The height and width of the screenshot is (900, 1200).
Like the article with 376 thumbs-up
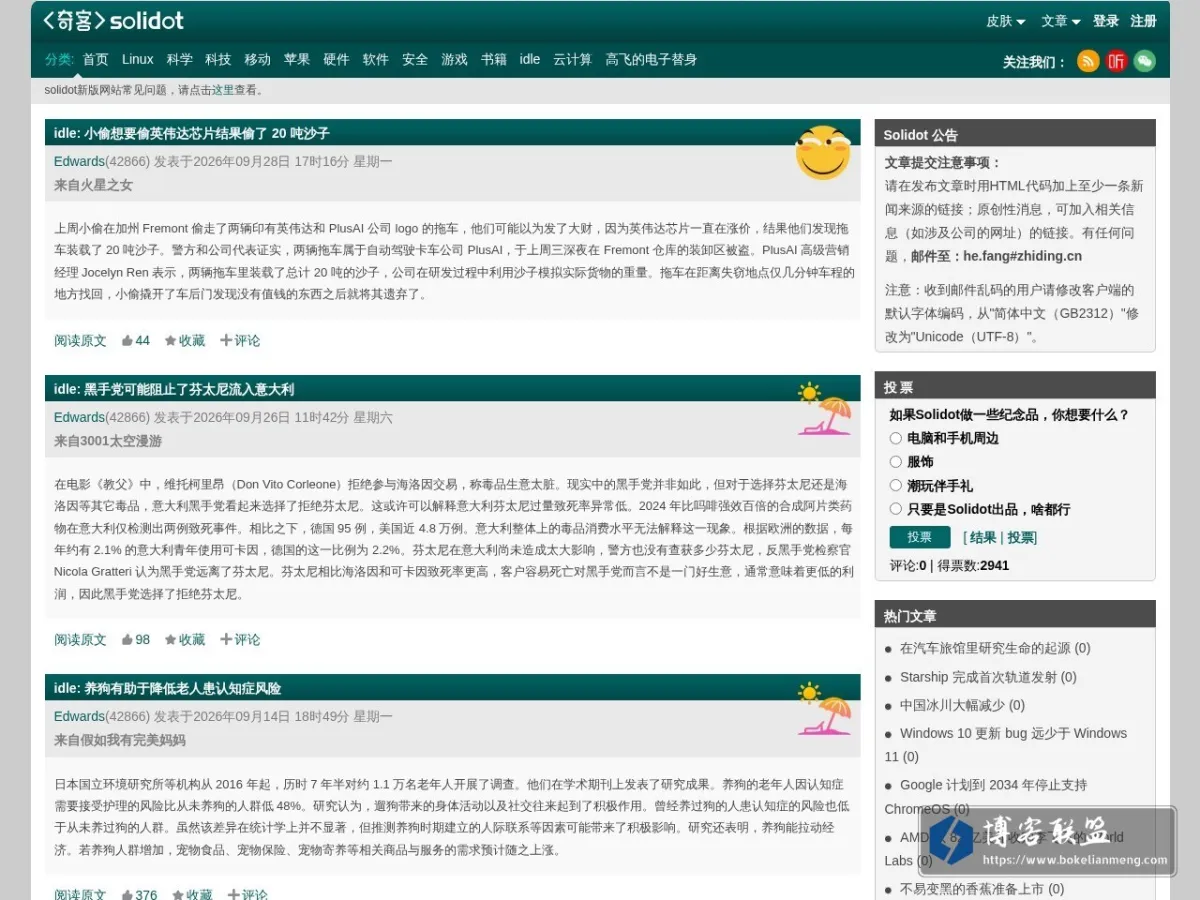140,894
